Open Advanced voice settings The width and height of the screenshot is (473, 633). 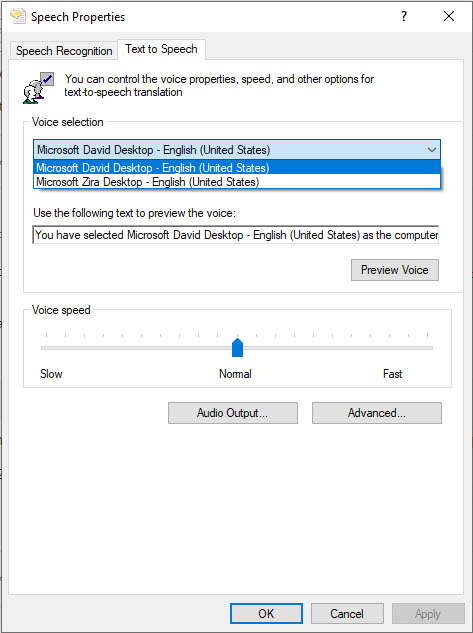(377, 413)
